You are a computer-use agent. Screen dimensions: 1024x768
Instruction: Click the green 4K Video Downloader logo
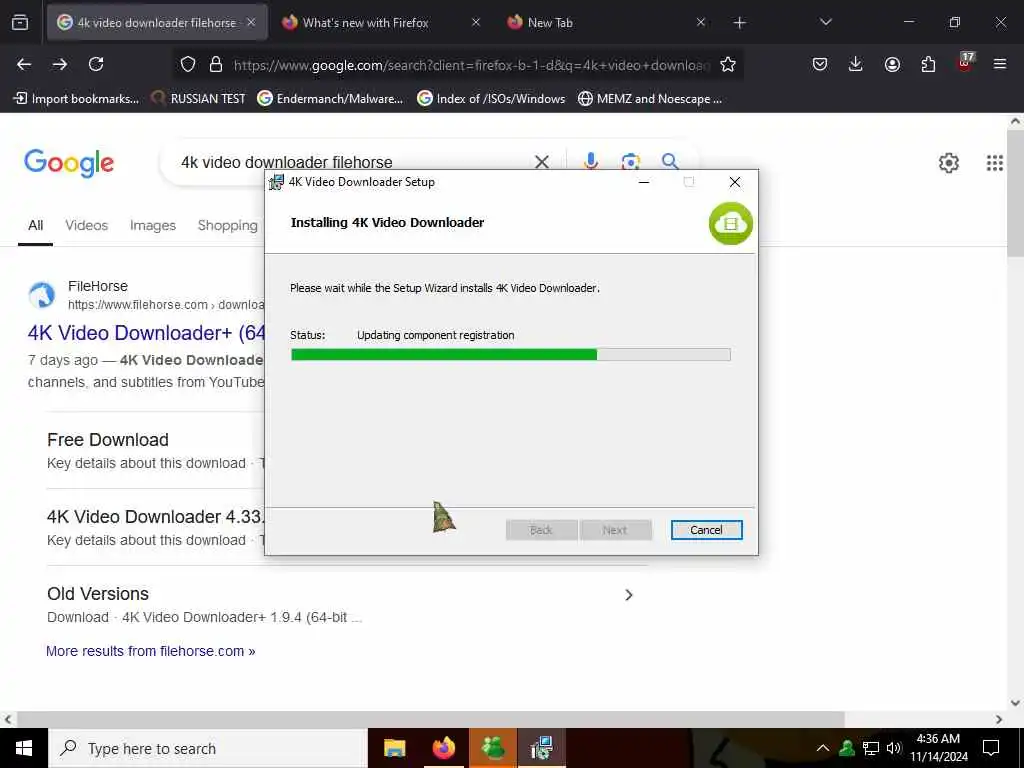[x=731, y=224]
